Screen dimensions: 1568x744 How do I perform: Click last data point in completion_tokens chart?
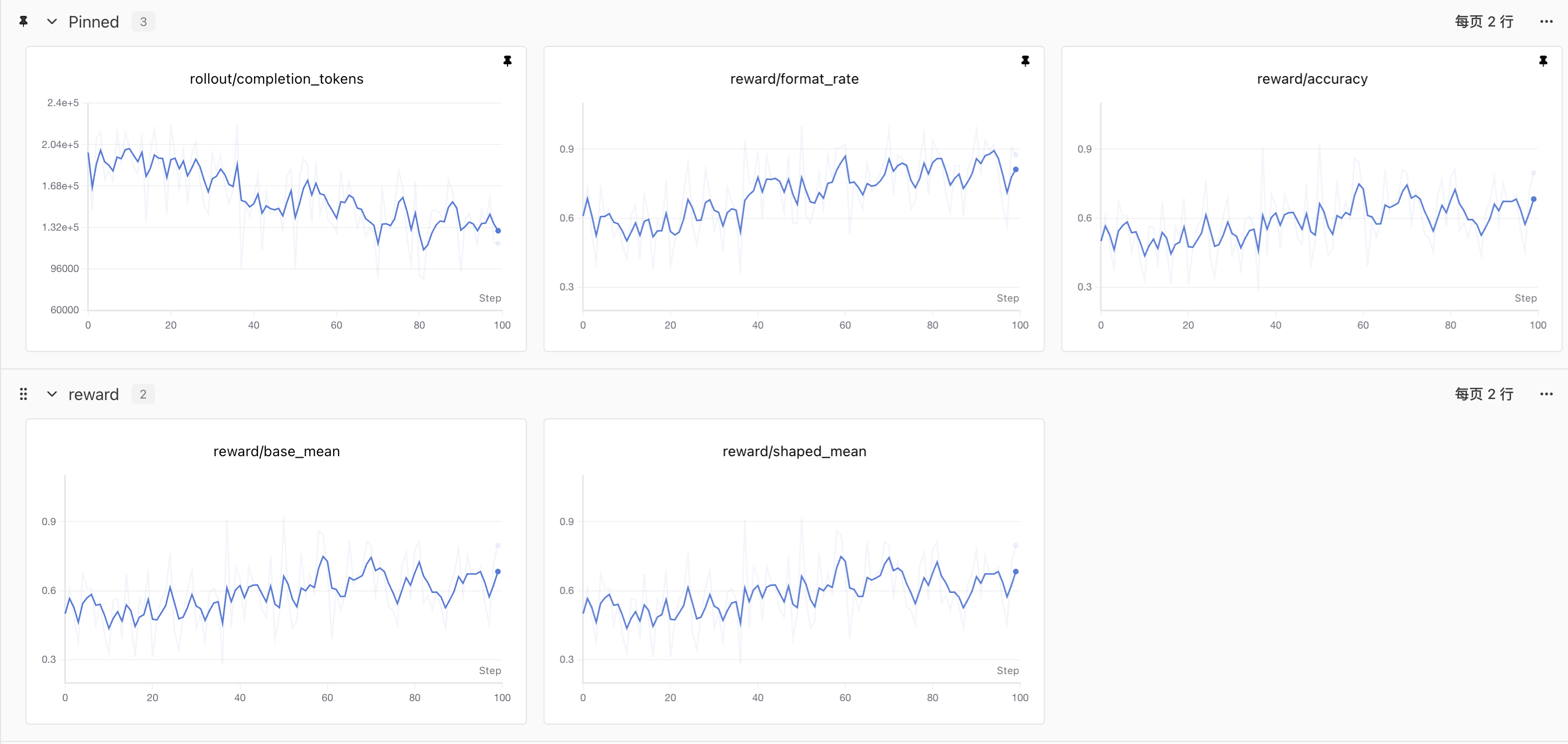pyautogui.click(x=498, y=231)
